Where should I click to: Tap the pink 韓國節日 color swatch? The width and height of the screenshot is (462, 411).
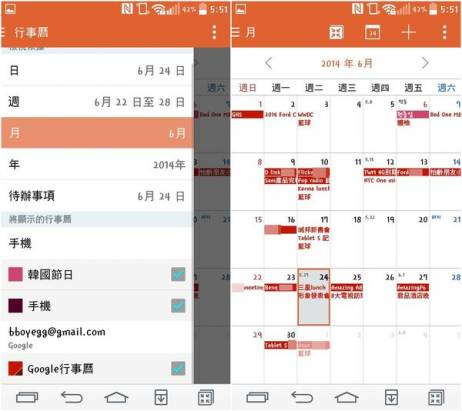pyautogui.click(x=15, y=274)
